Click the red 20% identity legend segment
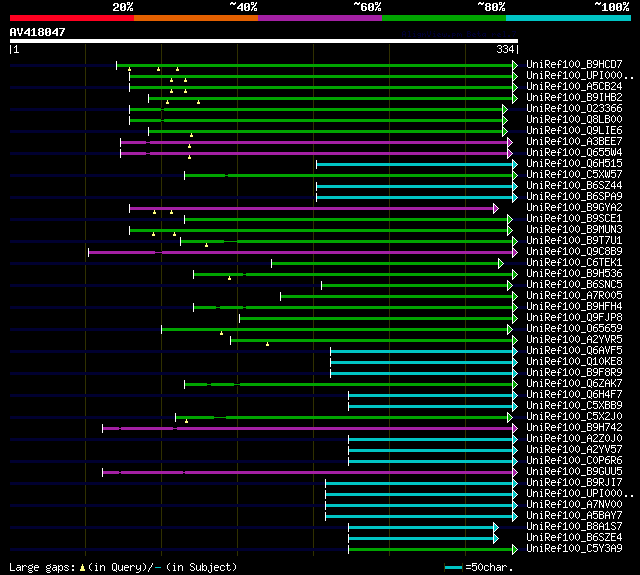640x575 pixels. click(x=72, y=18)
